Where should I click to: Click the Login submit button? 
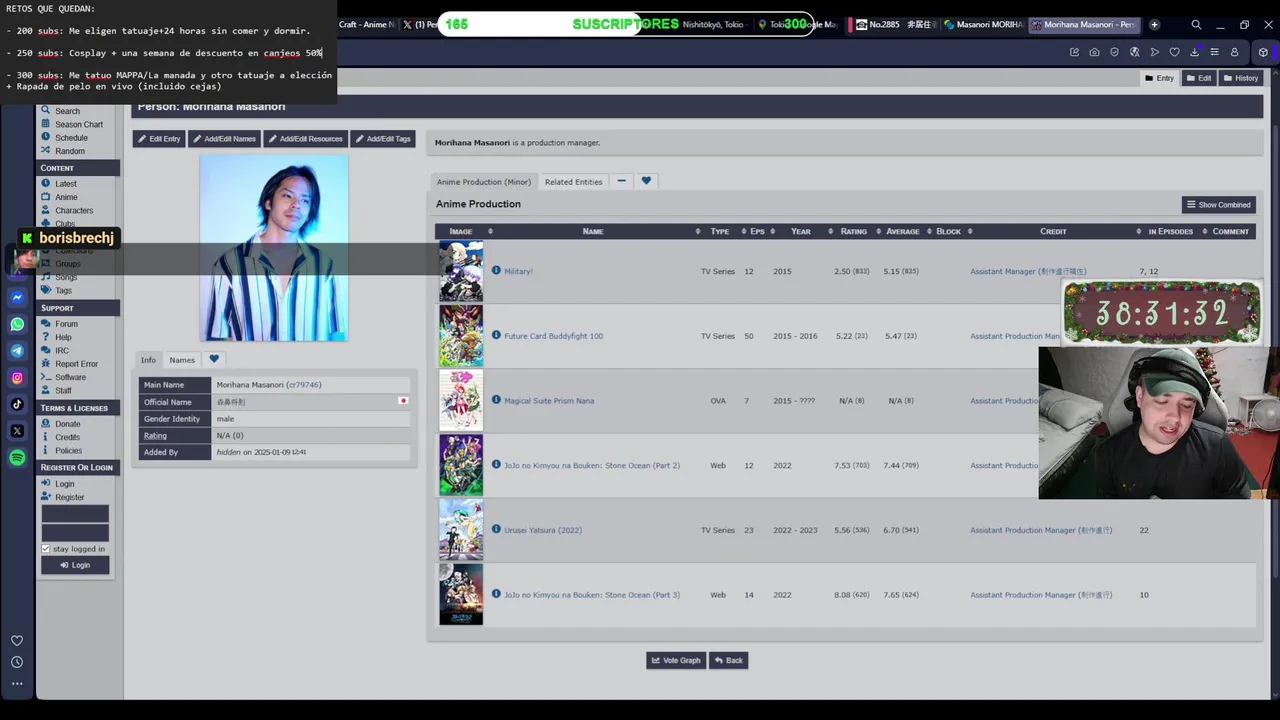coord(75,565)
